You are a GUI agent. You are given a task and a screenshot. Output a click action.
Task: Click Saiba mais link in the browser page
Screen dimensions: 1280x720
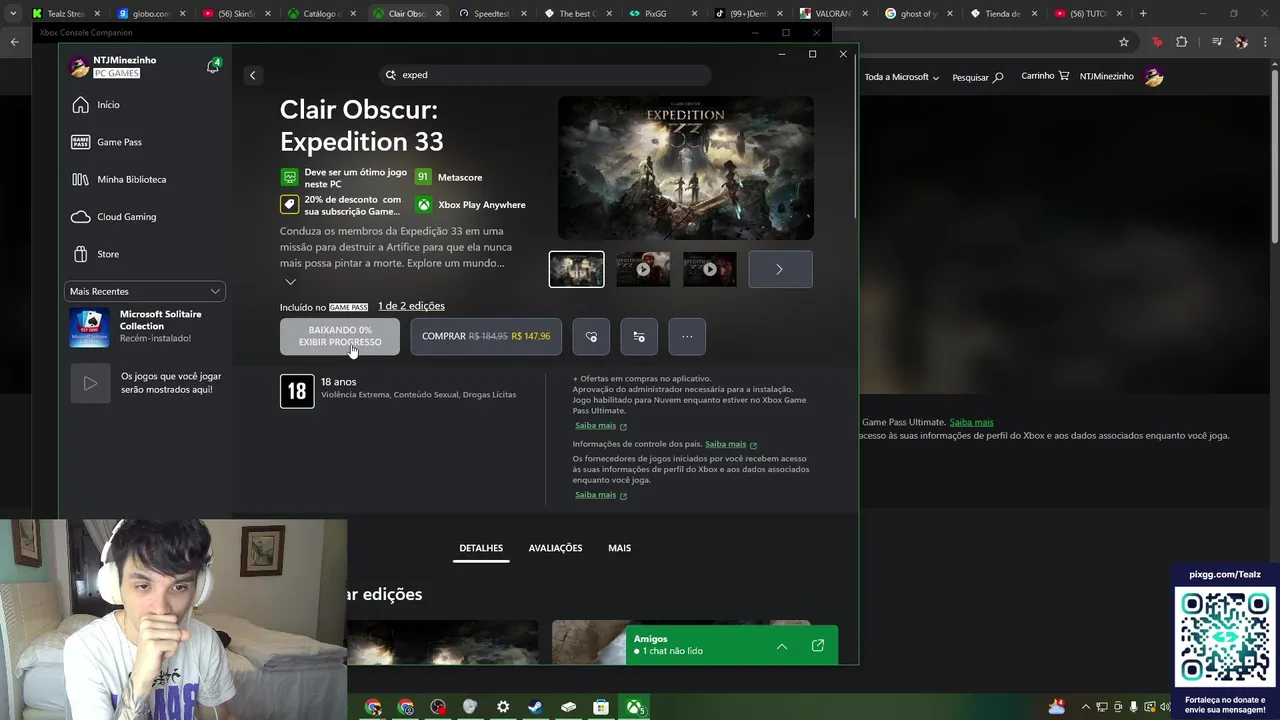tap(971, 422)
